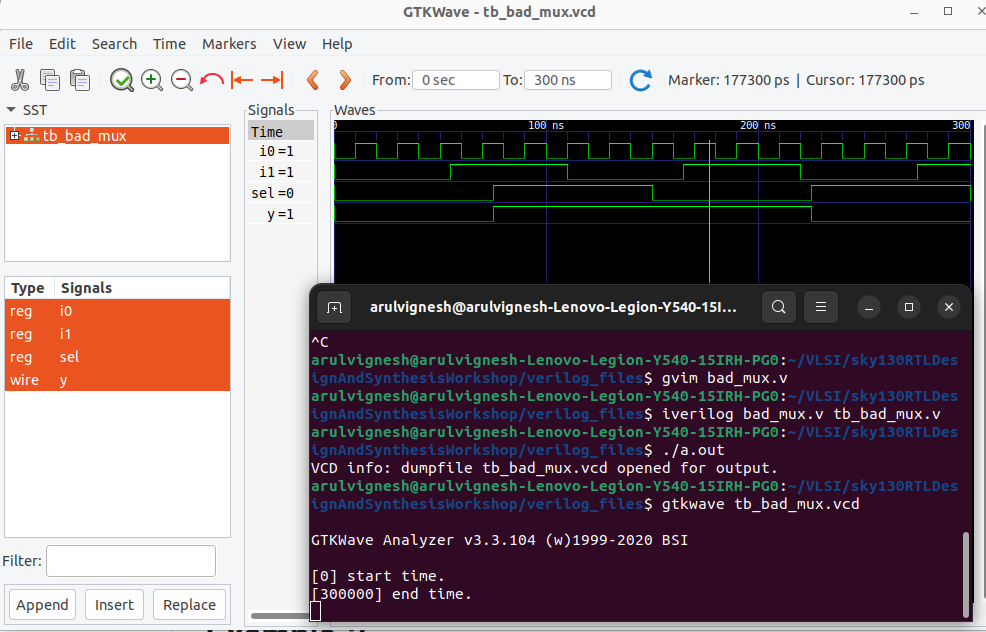Open the search icon in the terminal titlebar

point(779,307)
